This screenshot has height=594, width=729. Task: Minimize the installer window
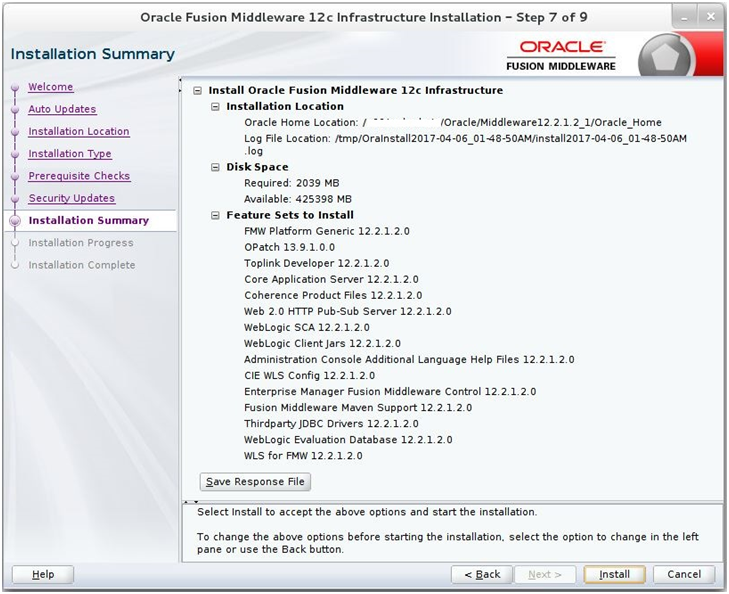684,18
